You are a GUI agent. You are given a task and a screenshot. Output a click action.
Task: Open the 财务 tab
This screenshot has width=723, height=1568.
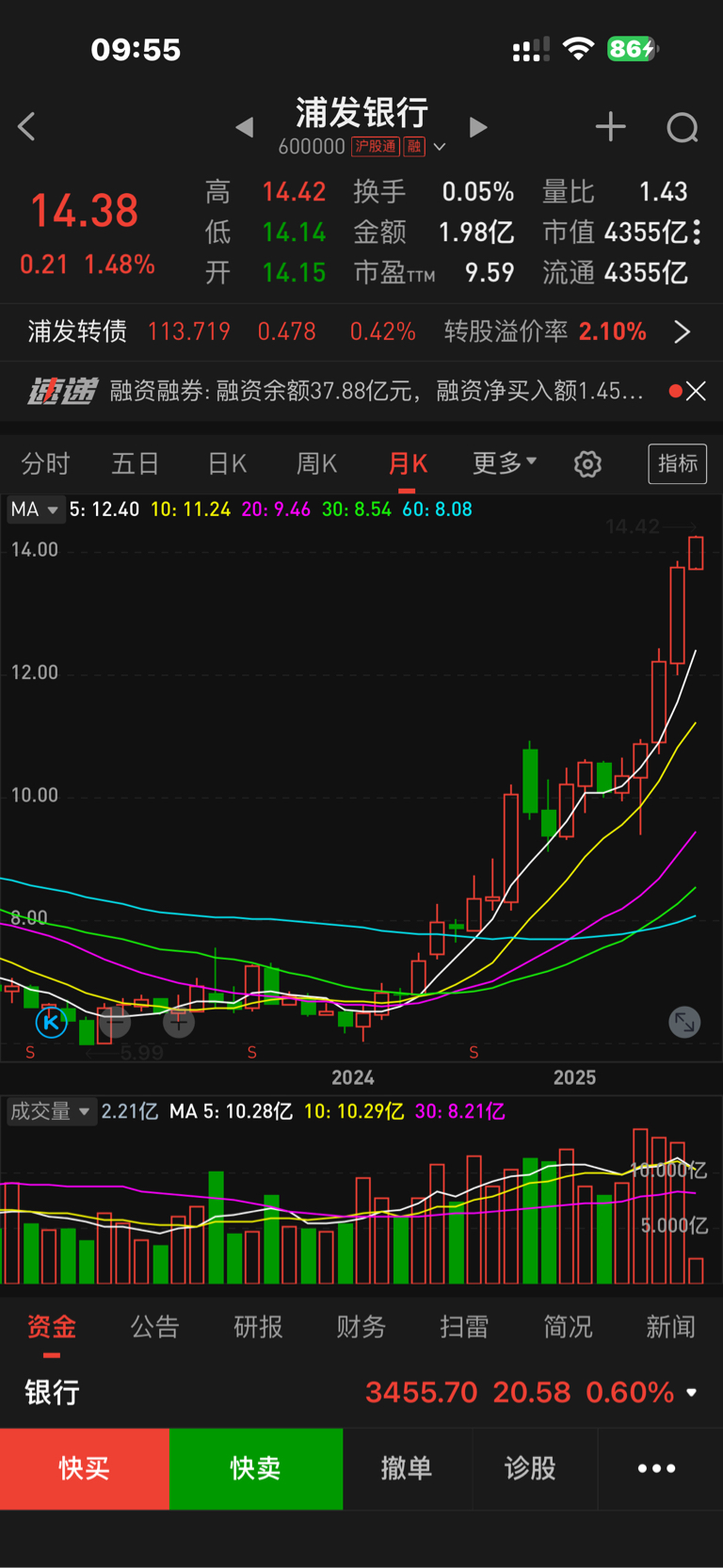point(361,1327)
